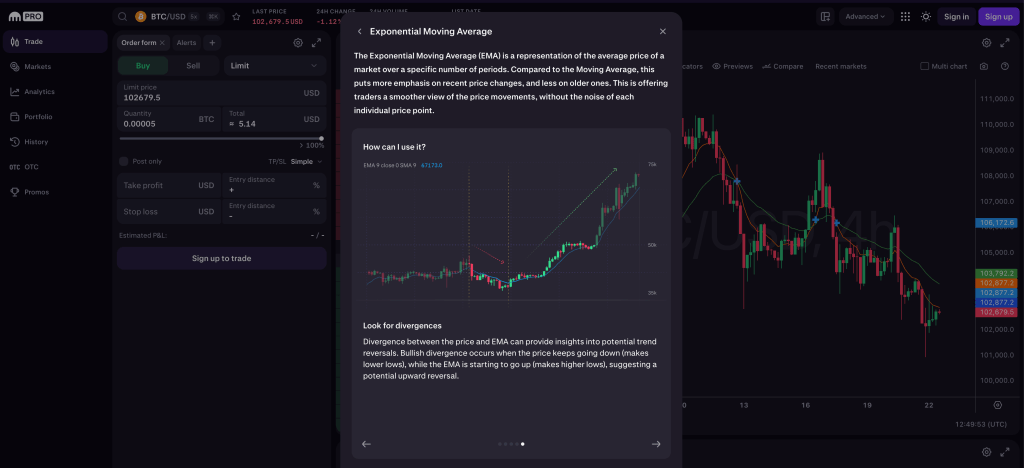Open the layout panel icon in top bar
This screenshot has height=468, width=1024.
click(x=825, y=16)
